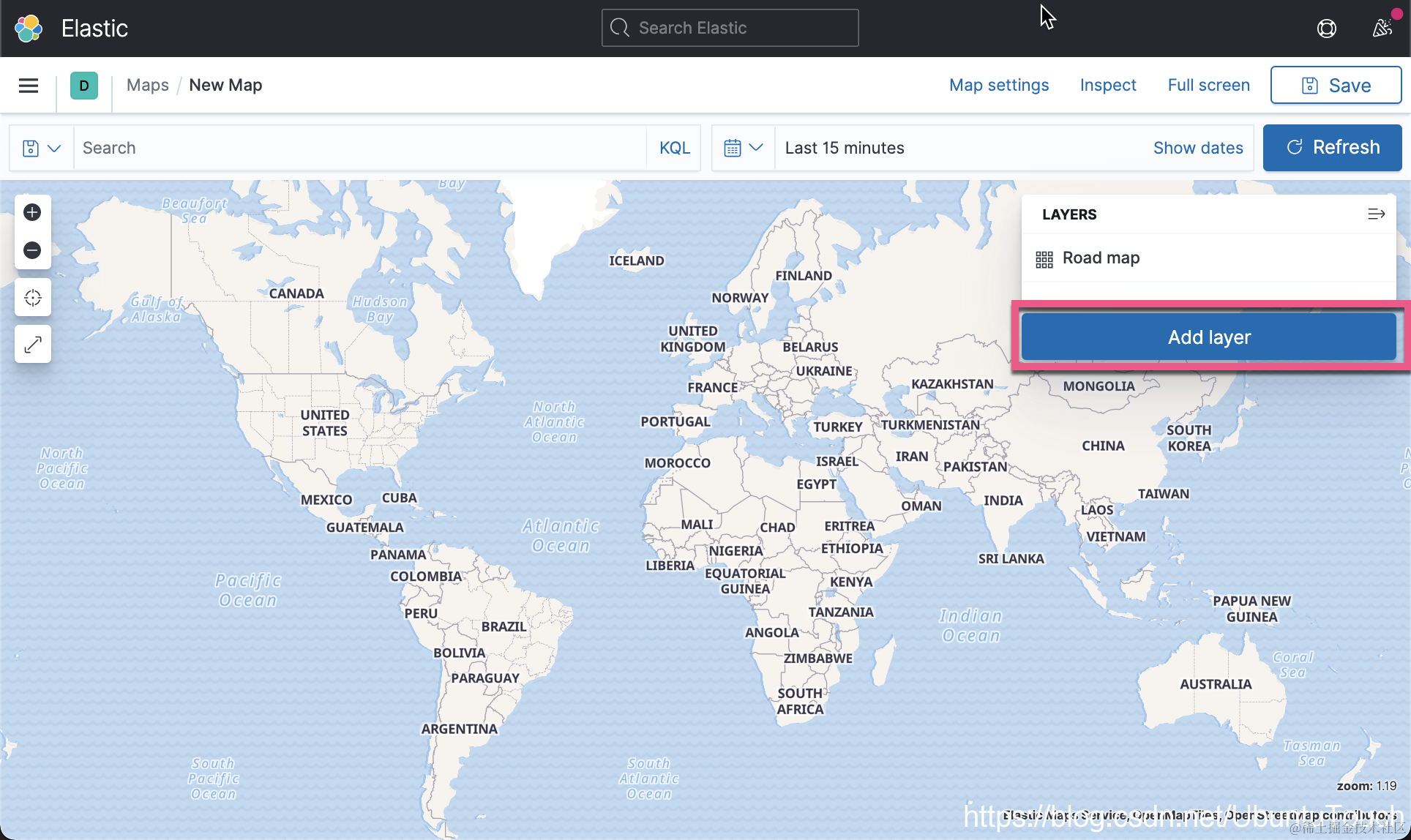This screenshot has width=1411, height=840.
Task: Open the date quick menu dropdown
Action: coord(743,148)
